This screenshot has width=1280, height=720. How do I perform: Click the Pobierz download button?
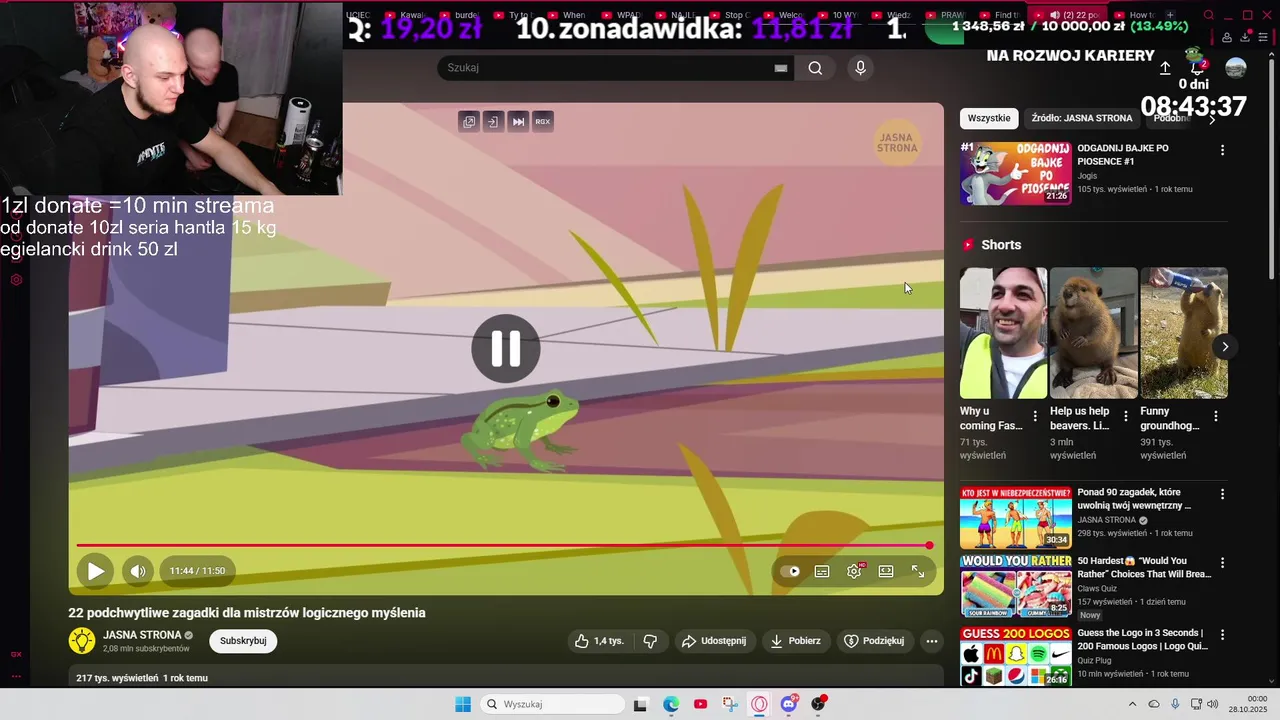pos(796,641)
